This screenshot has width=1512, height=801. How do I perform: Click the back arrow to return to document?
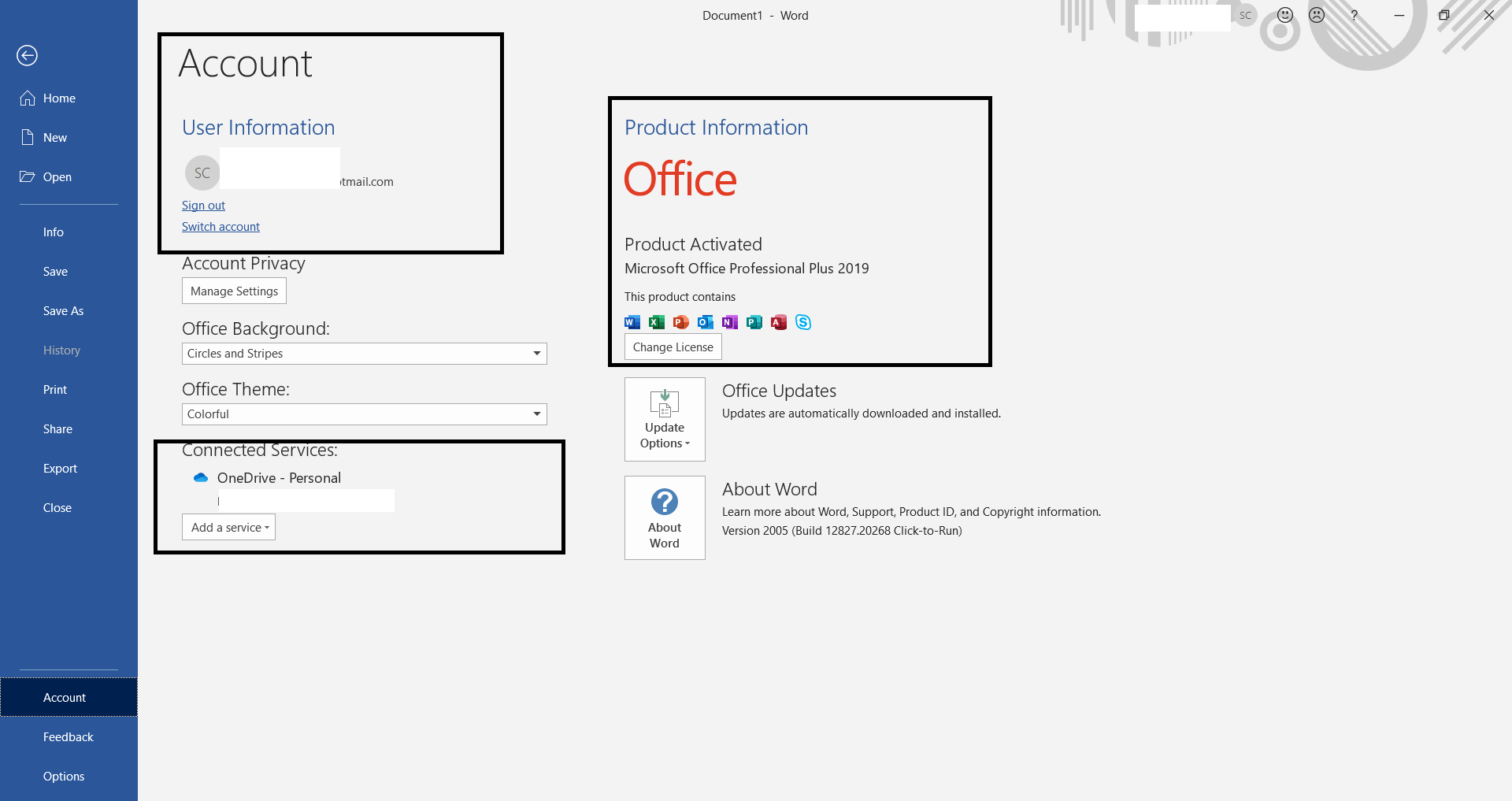click(x=28, y=55)
